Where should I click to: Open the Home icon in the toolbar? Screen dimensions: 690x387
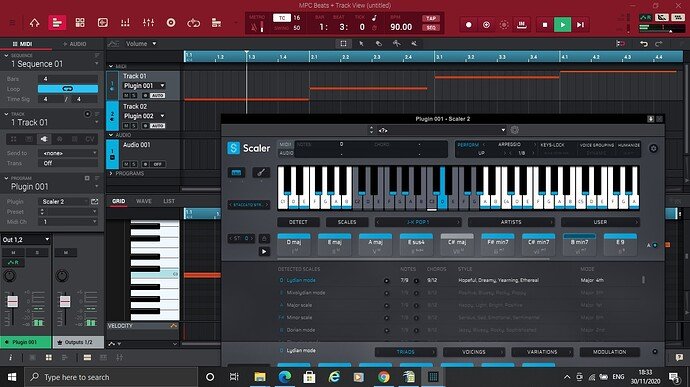(34, 23)
